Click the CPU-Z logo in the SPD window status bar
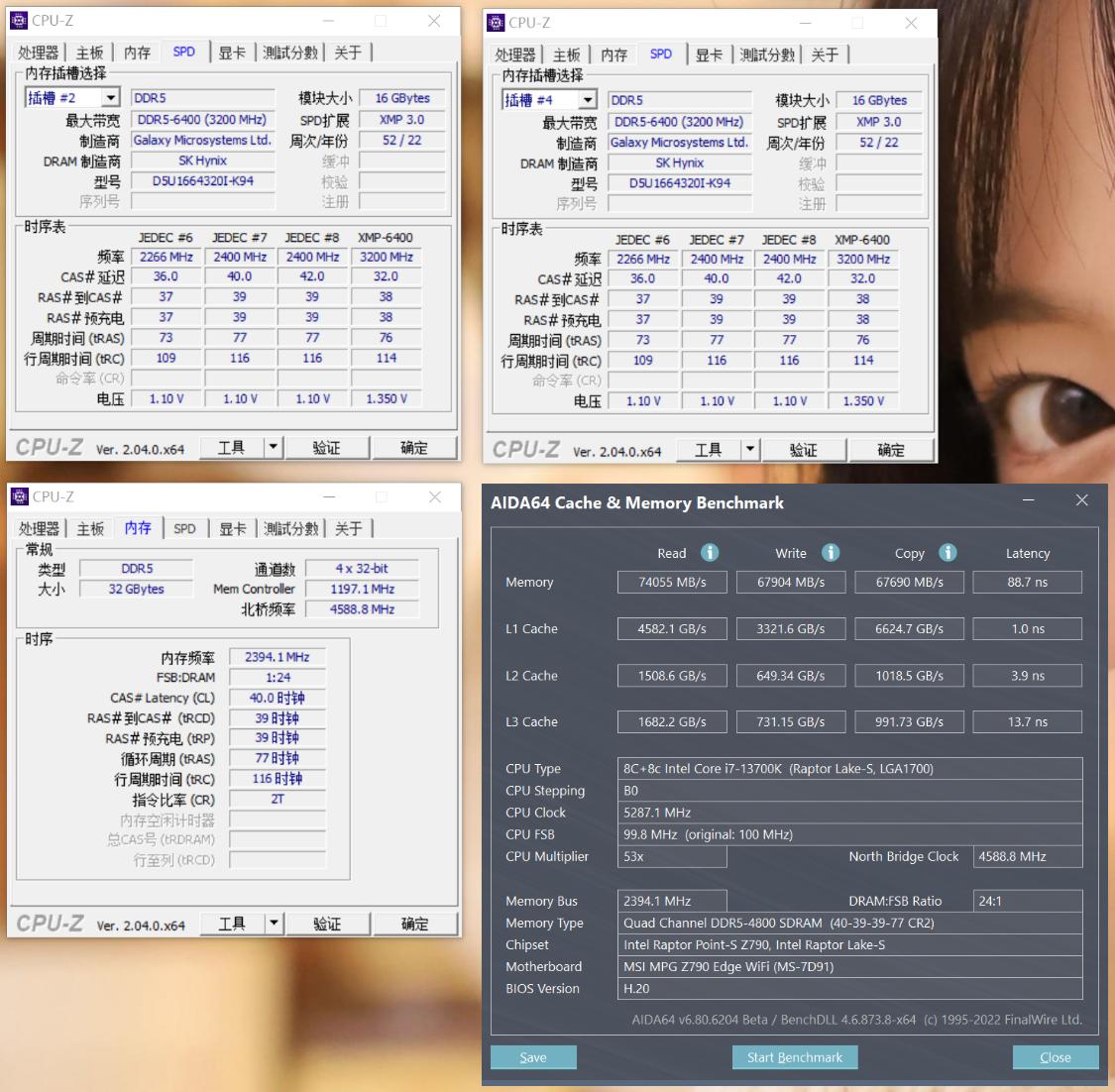 [x=48, y=446]
